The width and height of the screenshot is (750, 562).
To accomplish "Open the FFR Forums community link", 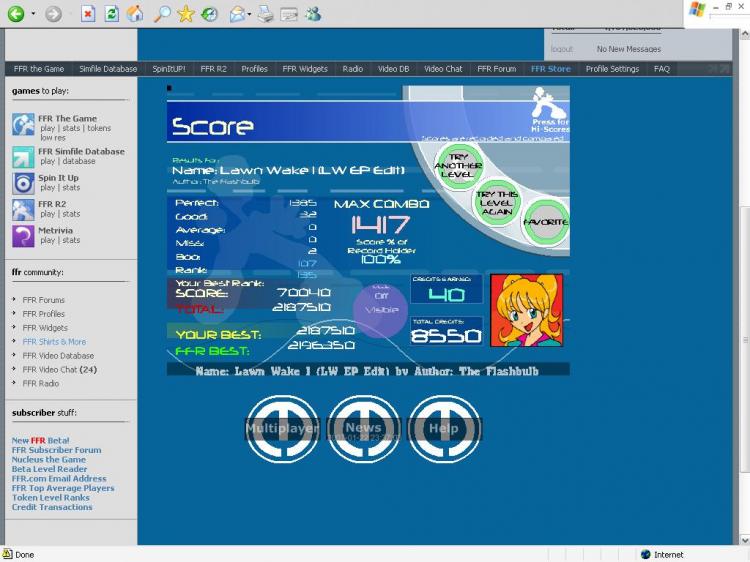I will pyautogui.click(x=44, y=300).
